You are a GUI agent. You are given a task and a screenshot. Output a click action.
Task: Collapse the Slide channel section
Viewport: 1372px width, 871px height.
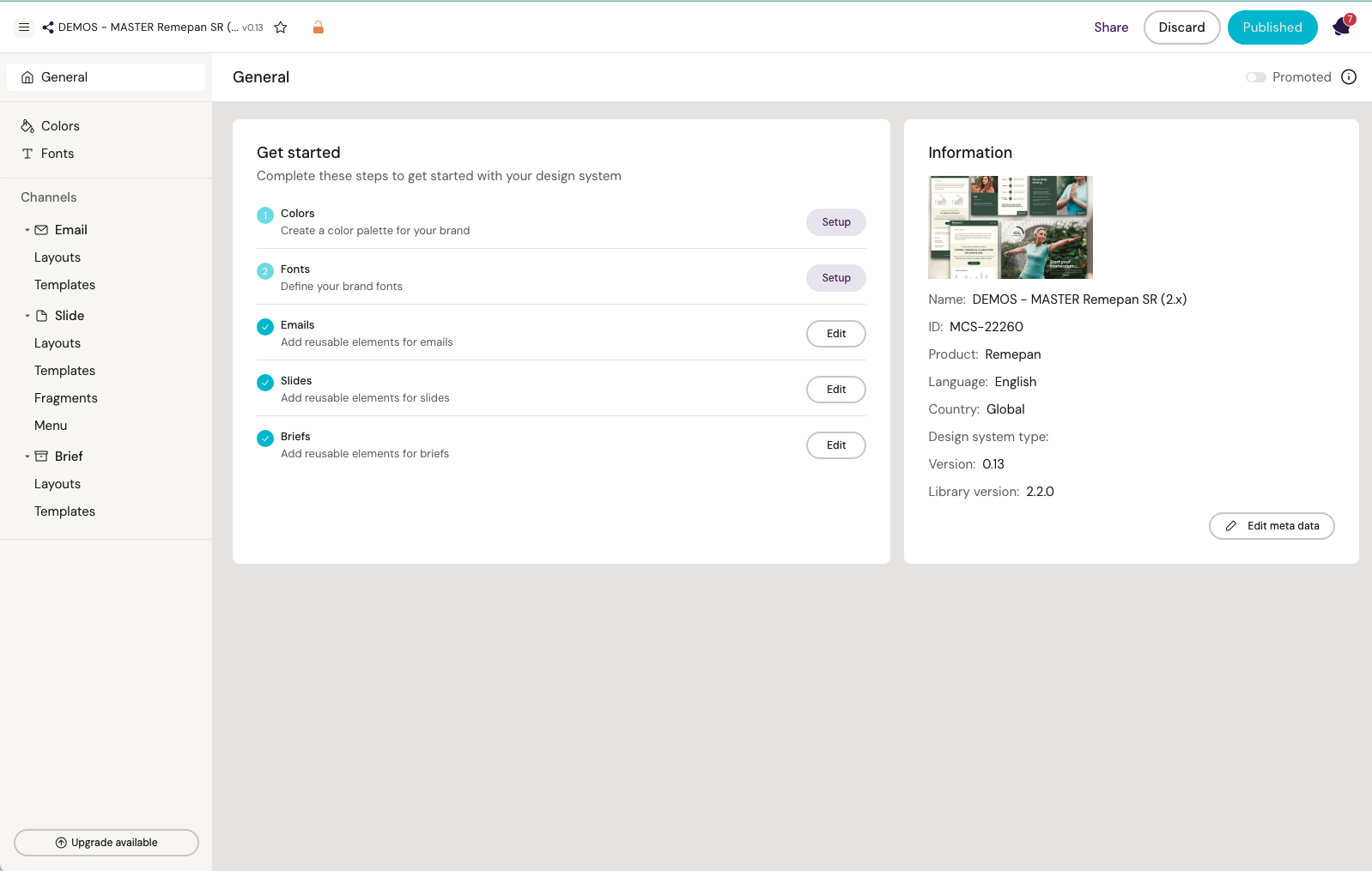coord(27,316)
